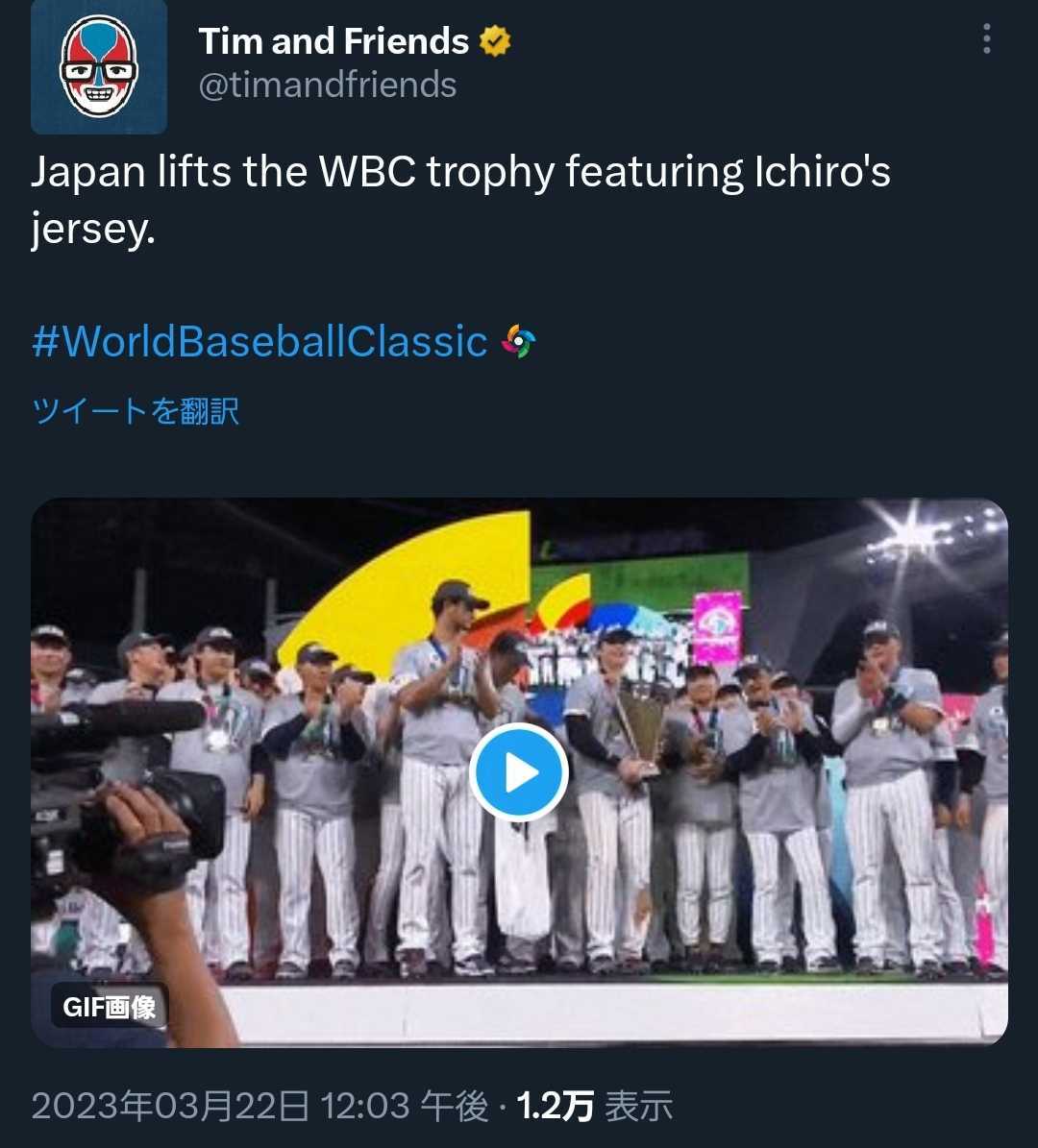The image size is (1038, 1148).
Task: Select the tweet text about Japan's trophy
Action: (461, 173)
